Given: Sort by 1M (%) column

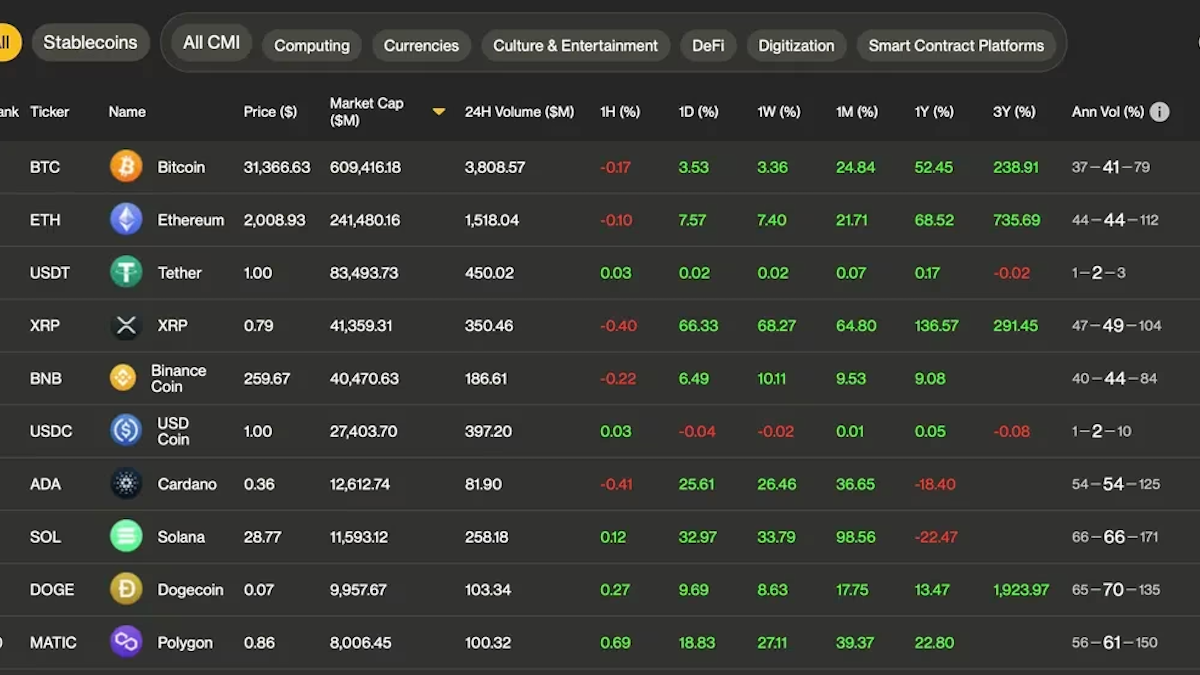Looking at the screenshot, I should pos(857,112).
